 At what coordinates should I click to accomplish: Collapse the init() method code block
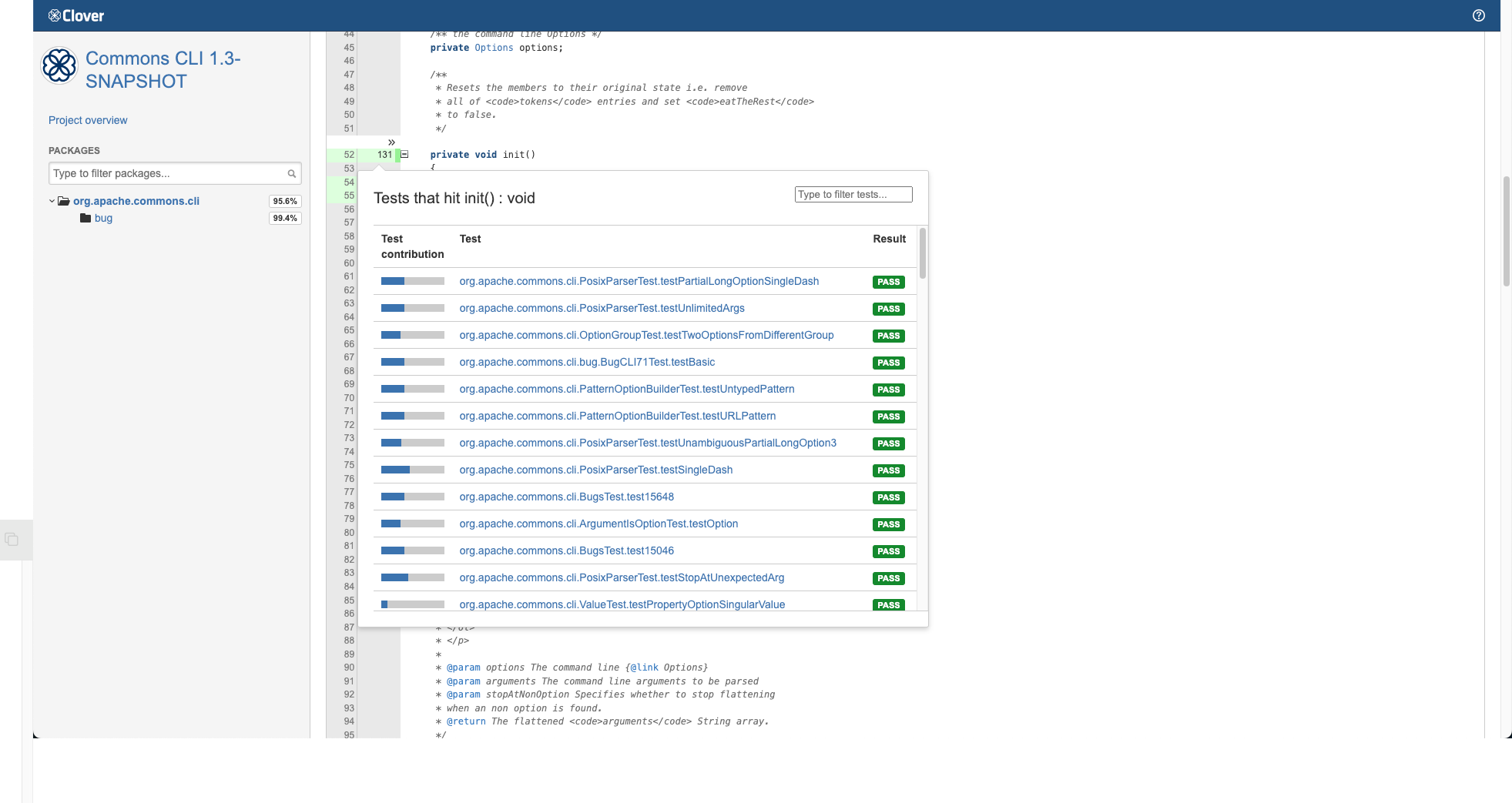[404, 155]
